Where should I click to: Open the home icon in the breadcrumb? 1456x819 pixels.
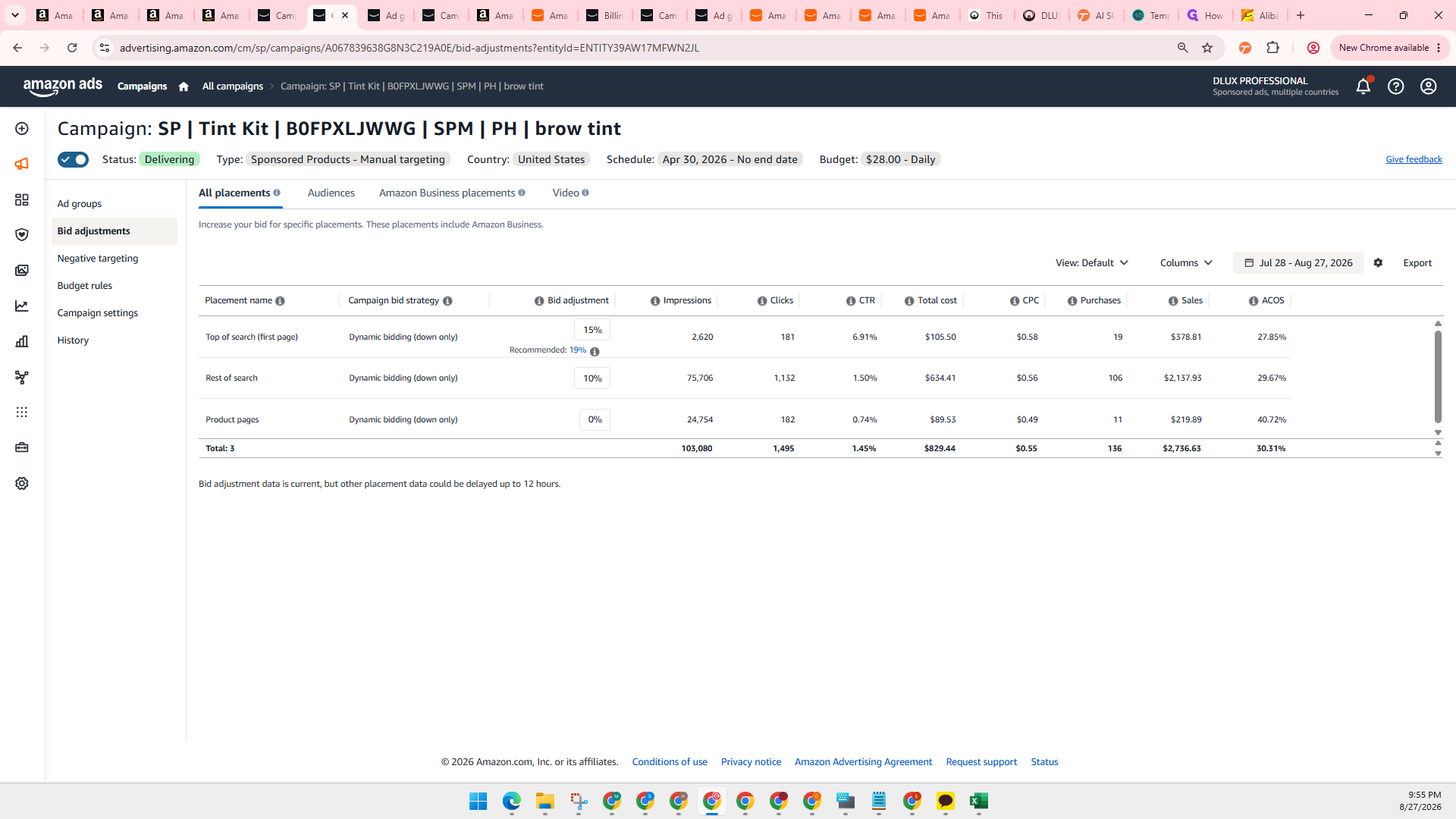point(184,86)
